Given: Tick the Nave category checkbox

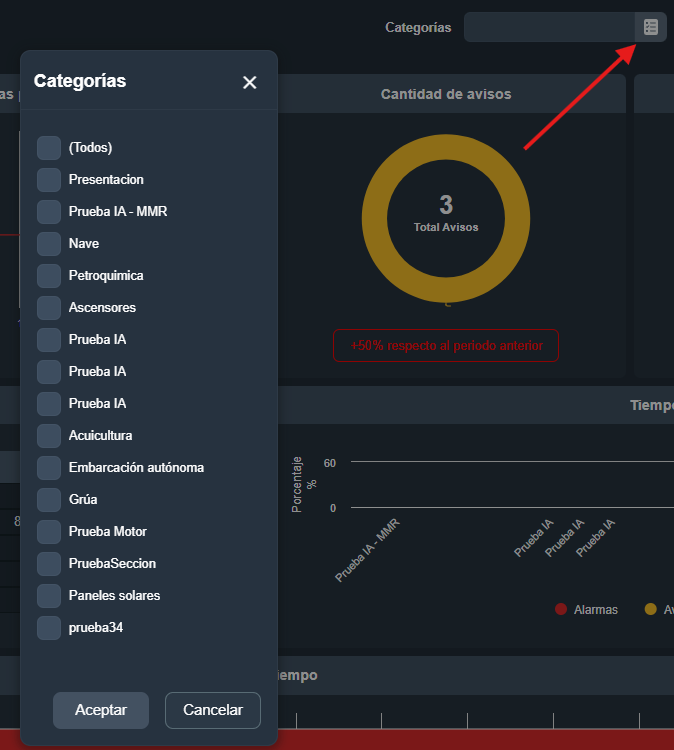Looking at the screenshot, I should click(49, 244).
